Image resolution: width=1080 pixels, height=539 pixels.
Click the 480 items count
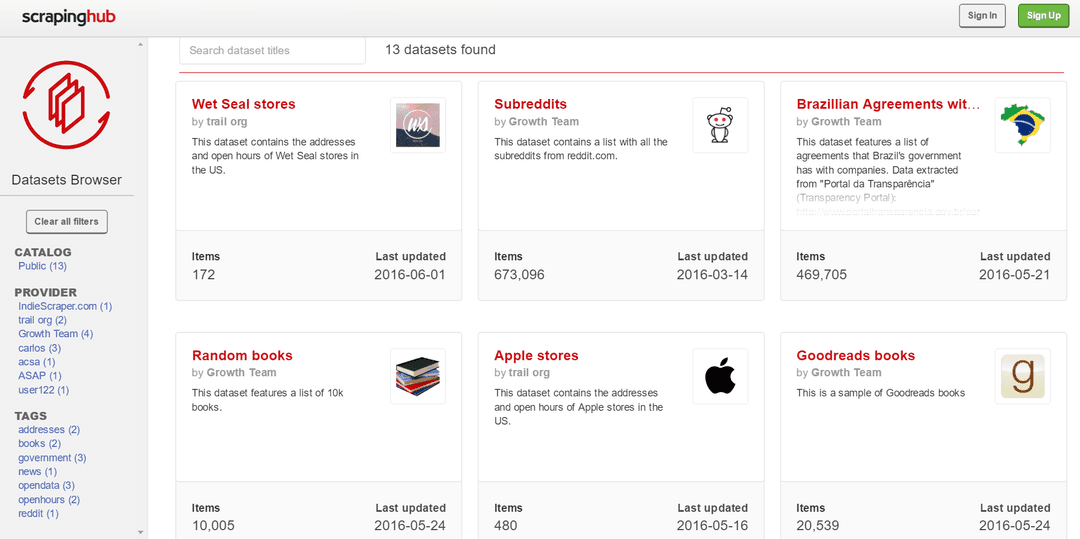[506, 526]
